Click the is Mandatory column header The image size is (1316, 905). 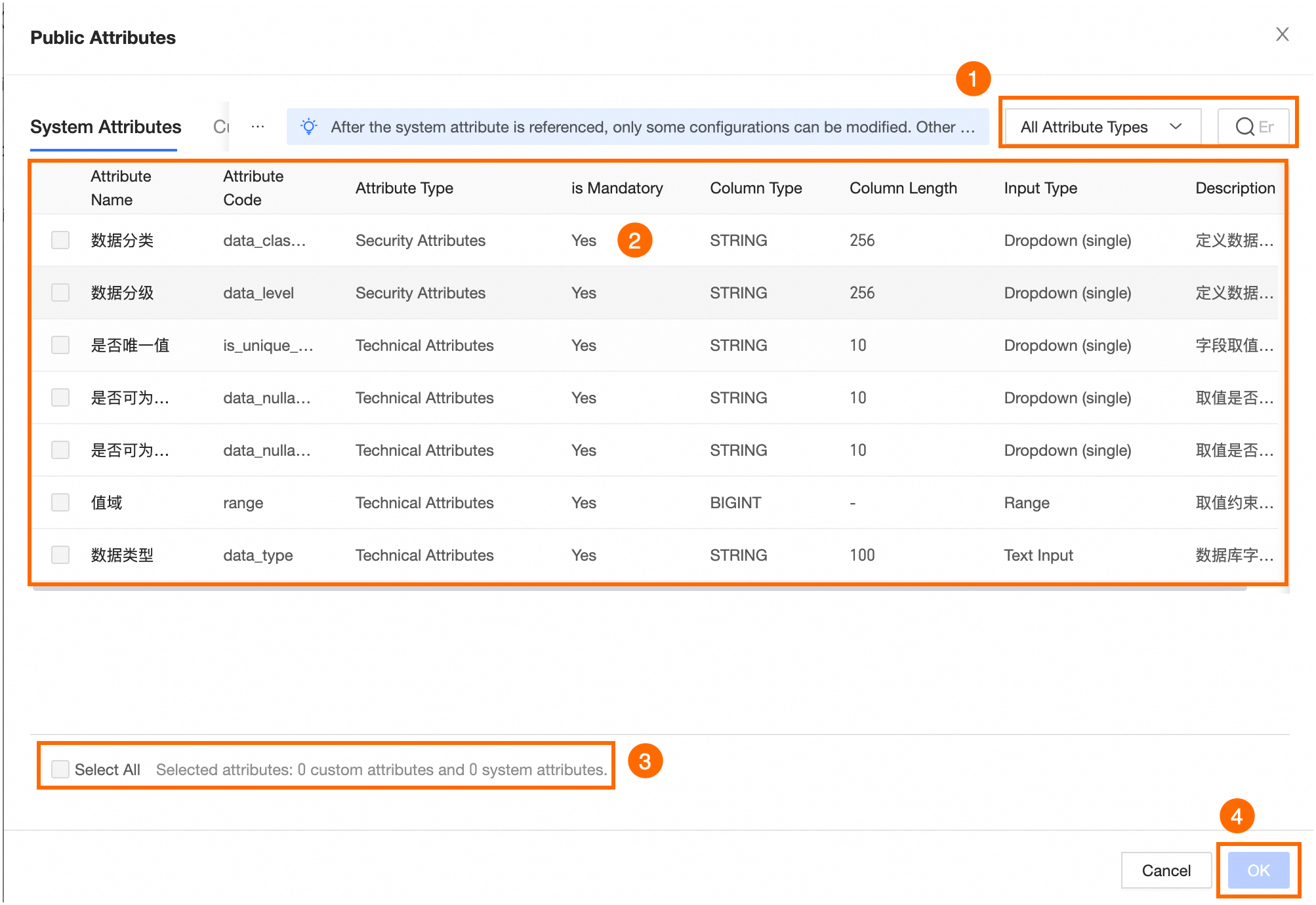pos(617,188)
